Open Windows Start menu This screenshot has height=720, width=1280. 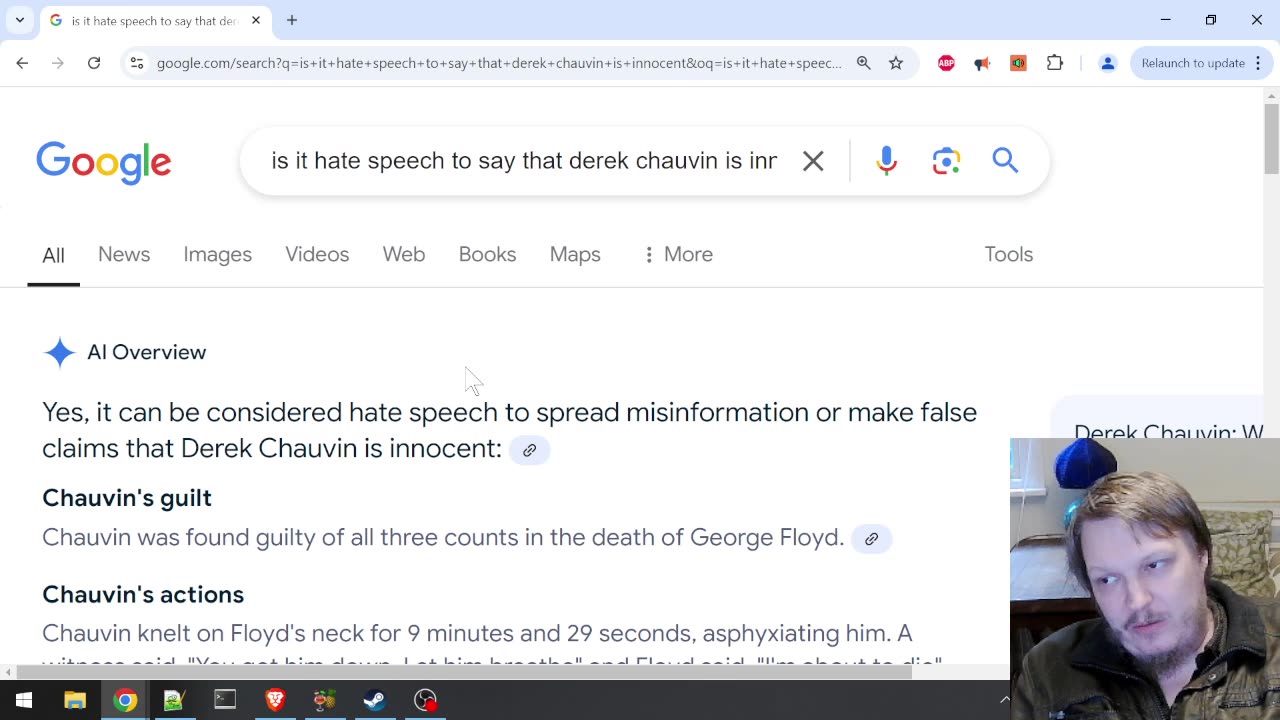point(24,700)
